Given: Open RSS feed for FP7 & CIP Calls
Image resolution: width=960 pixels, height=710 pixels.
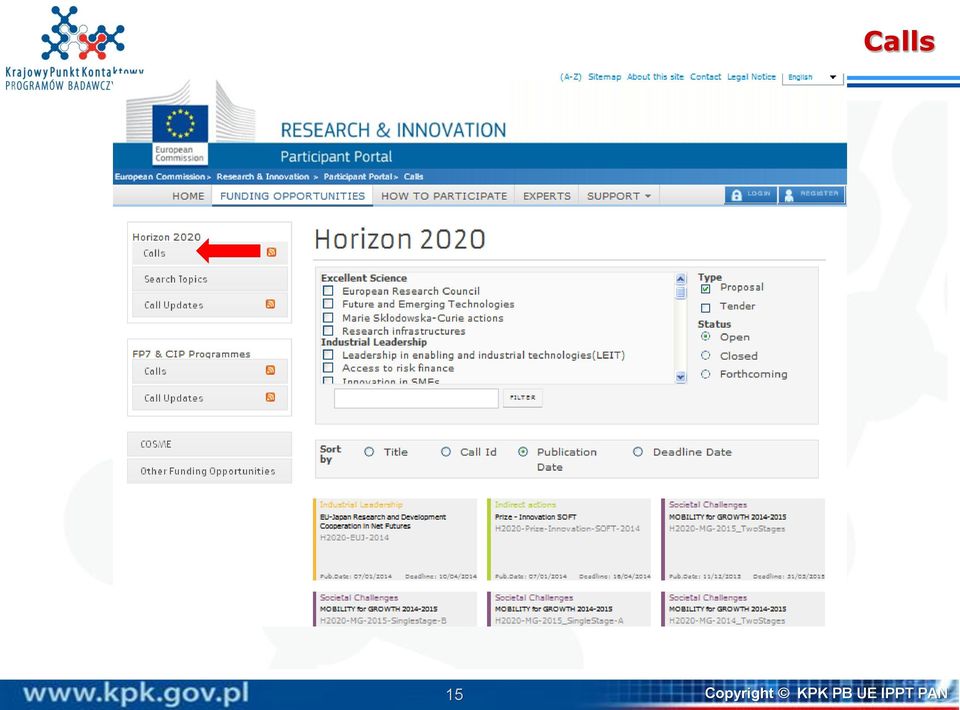Looking at the screenshot, I should tap(270, 370).
